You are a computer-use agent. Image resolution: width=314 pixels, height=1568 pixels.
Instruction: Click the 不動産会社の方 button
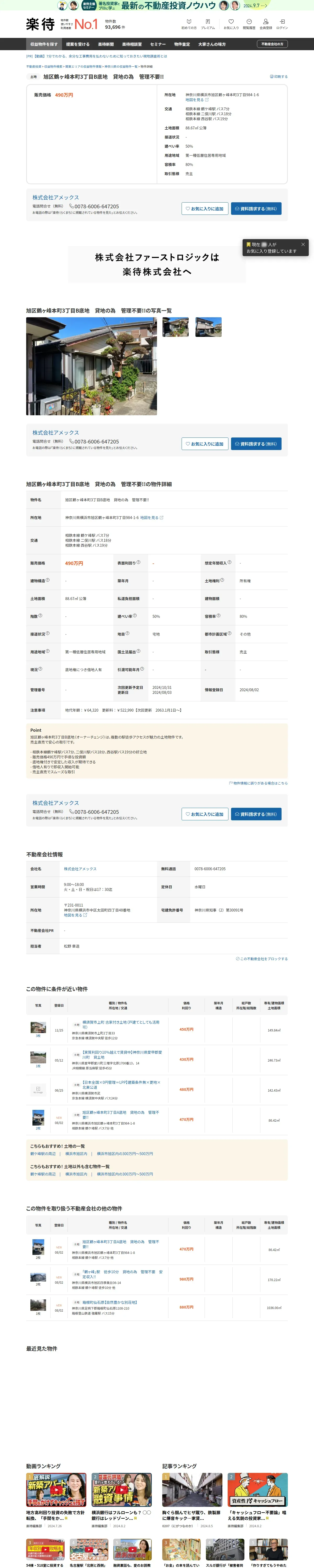click(272, 44)
